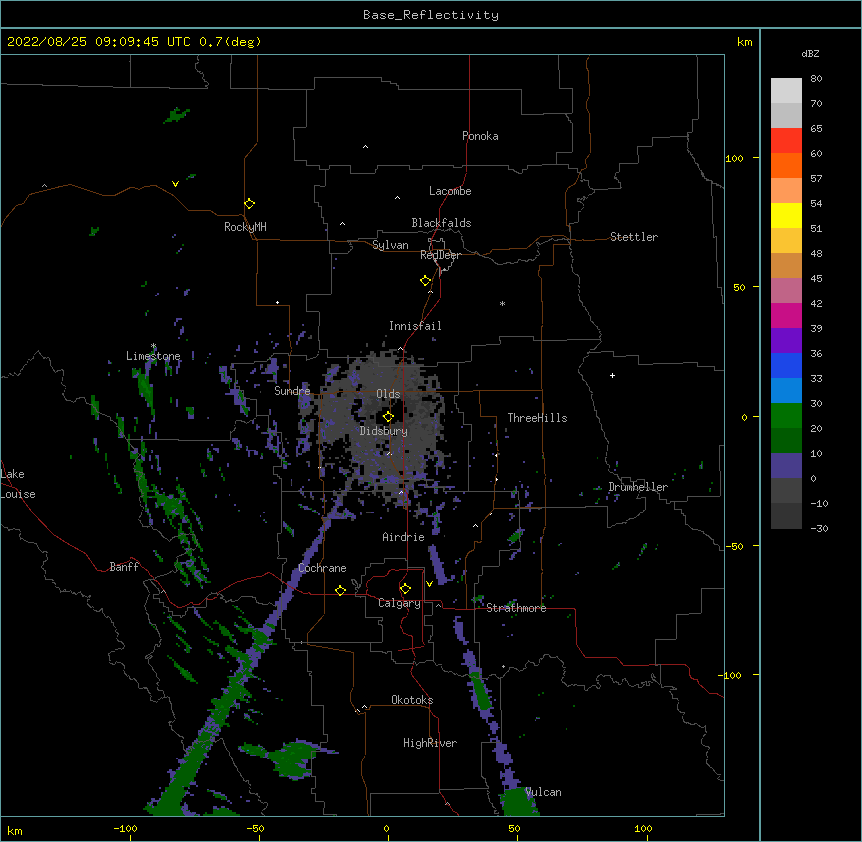The width and height of the screenshot is (862, 842).
Task: Select the Blackfalds label
Action: [441, 223]
